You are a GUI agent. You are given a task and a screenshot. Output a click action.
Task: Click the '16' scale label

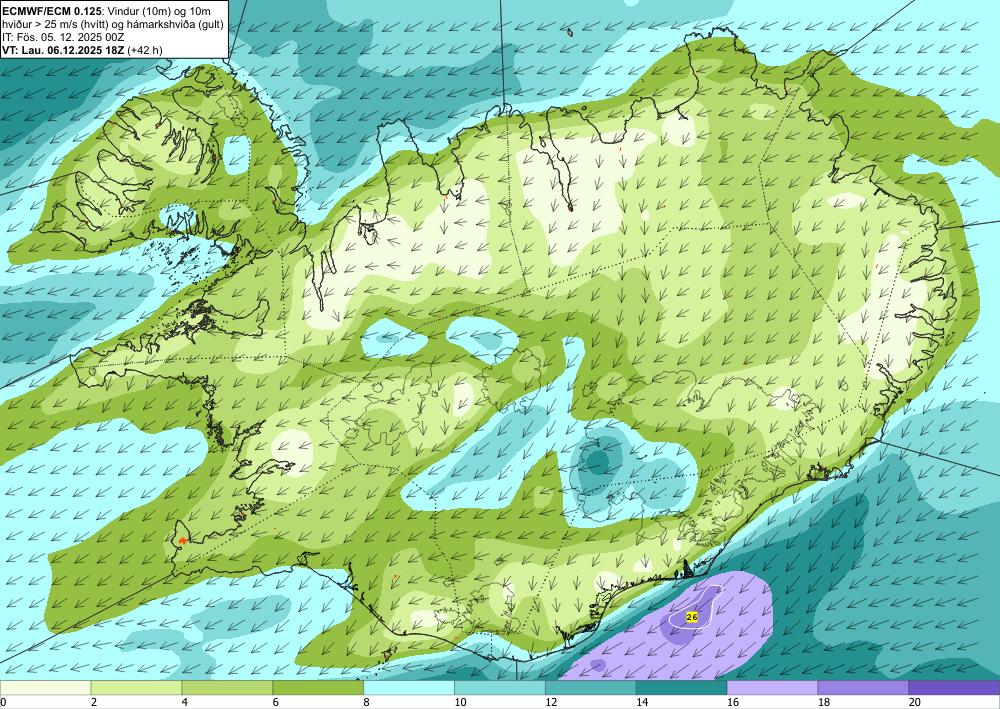(733, 702)
